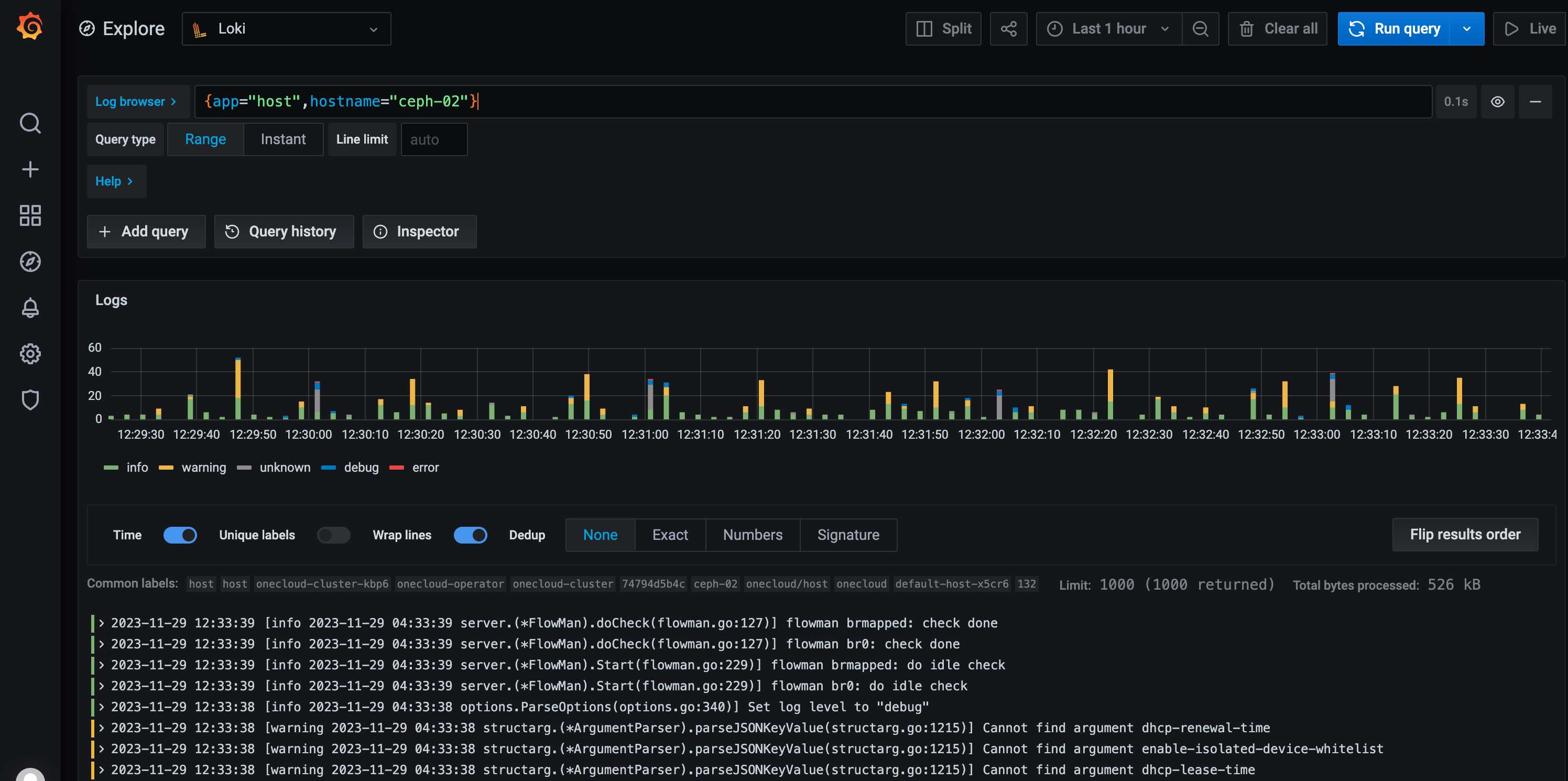Viewport: 1568px width, 781px height.
Task: Click the zoom out time range icon
Action: [1200, 29]
